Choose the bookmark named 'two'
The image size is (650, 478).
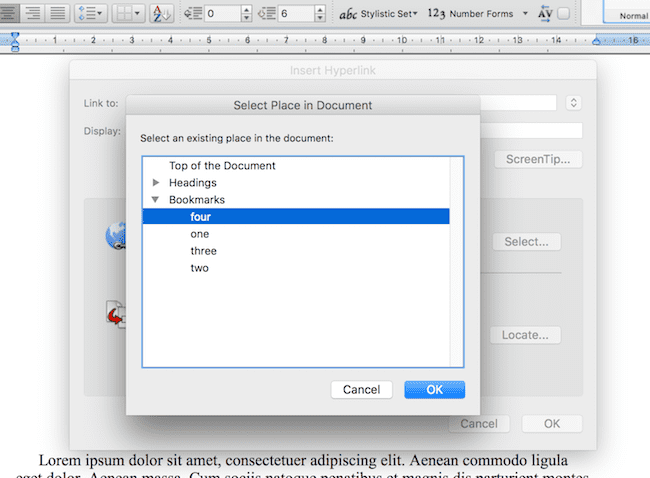(199, 268)
